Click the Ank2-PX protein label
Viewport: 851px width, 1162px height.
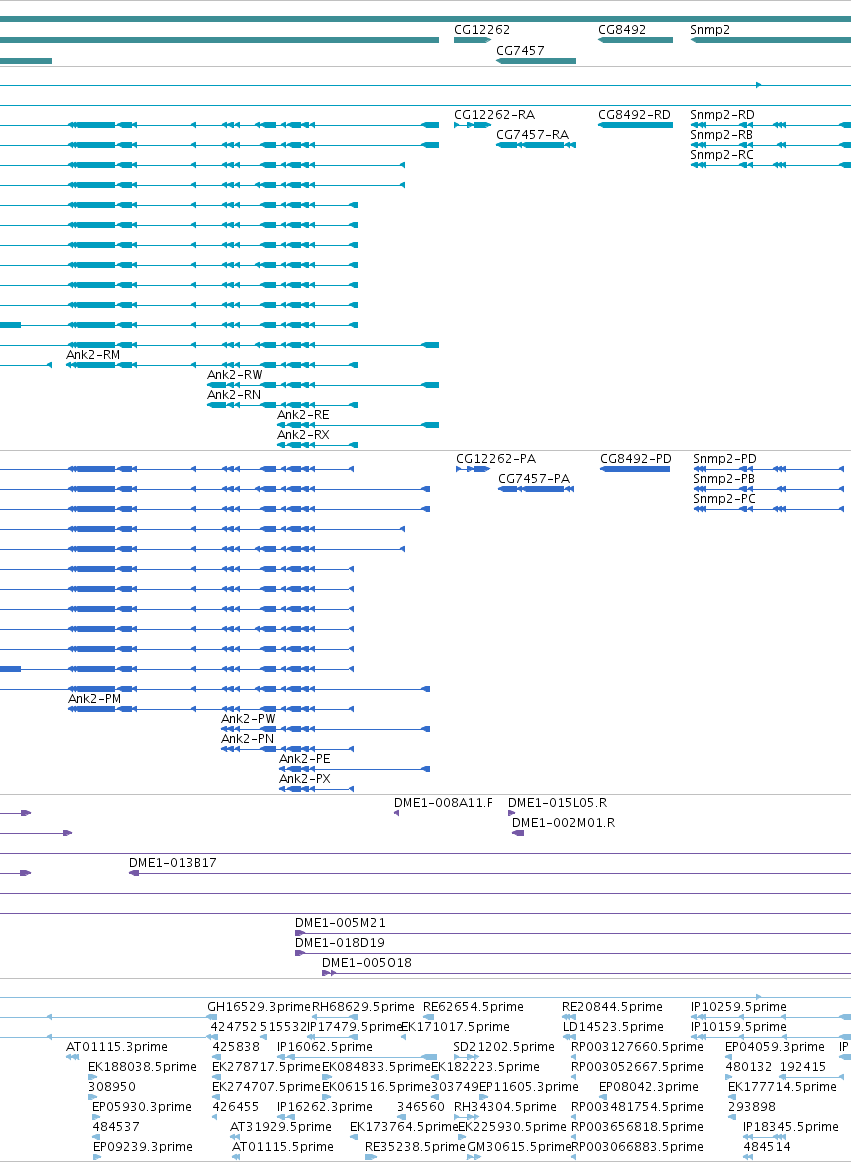tap(305, 779)
